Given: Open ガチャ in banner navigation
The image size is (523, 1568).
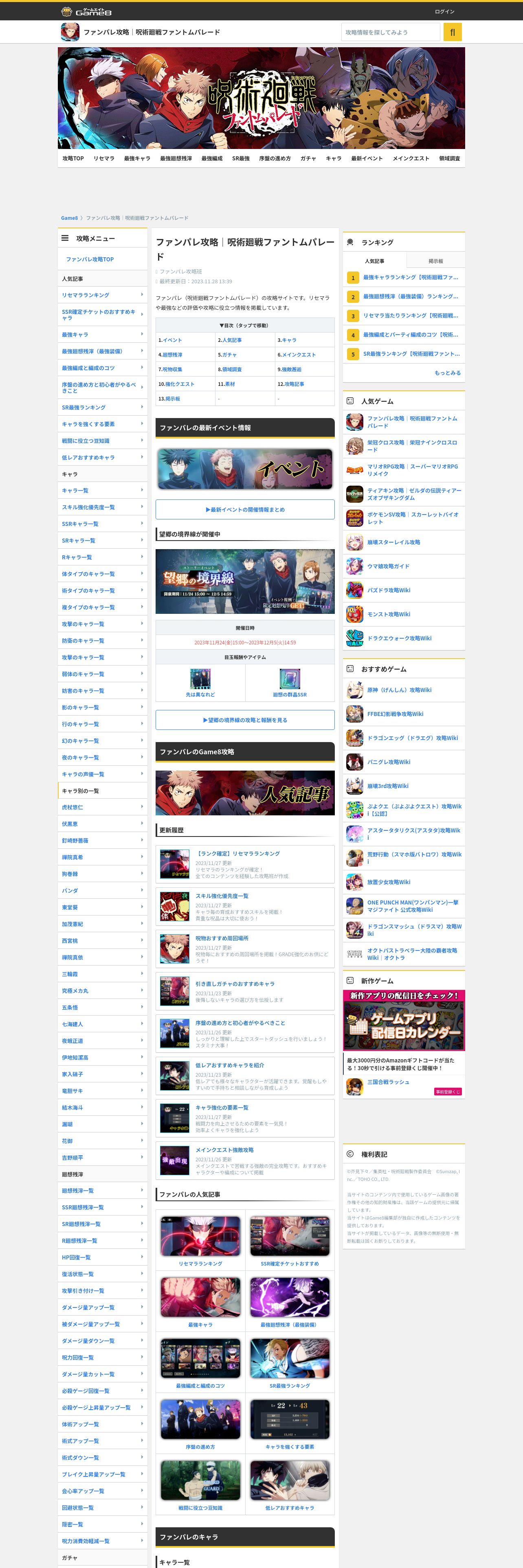Looking at the screenshot, I should pyautogui.click(x=308, y=158).
